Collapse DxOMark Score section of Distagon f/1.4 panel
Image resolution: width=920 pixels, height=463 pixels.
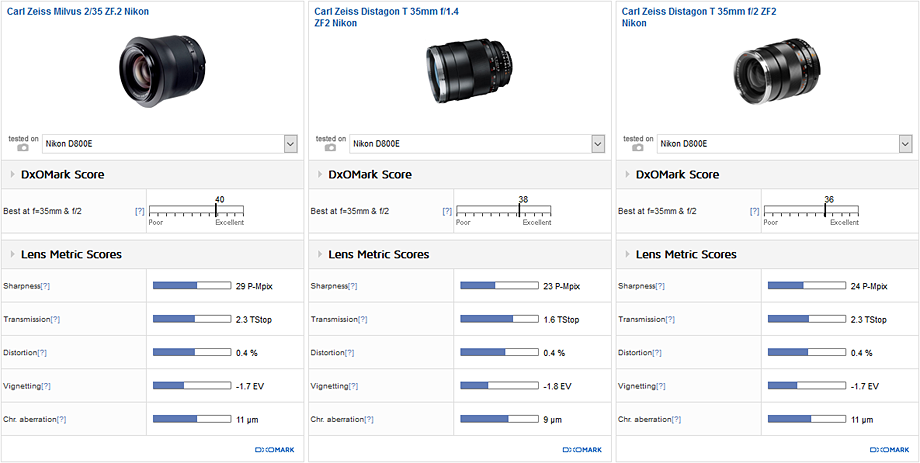320,174
